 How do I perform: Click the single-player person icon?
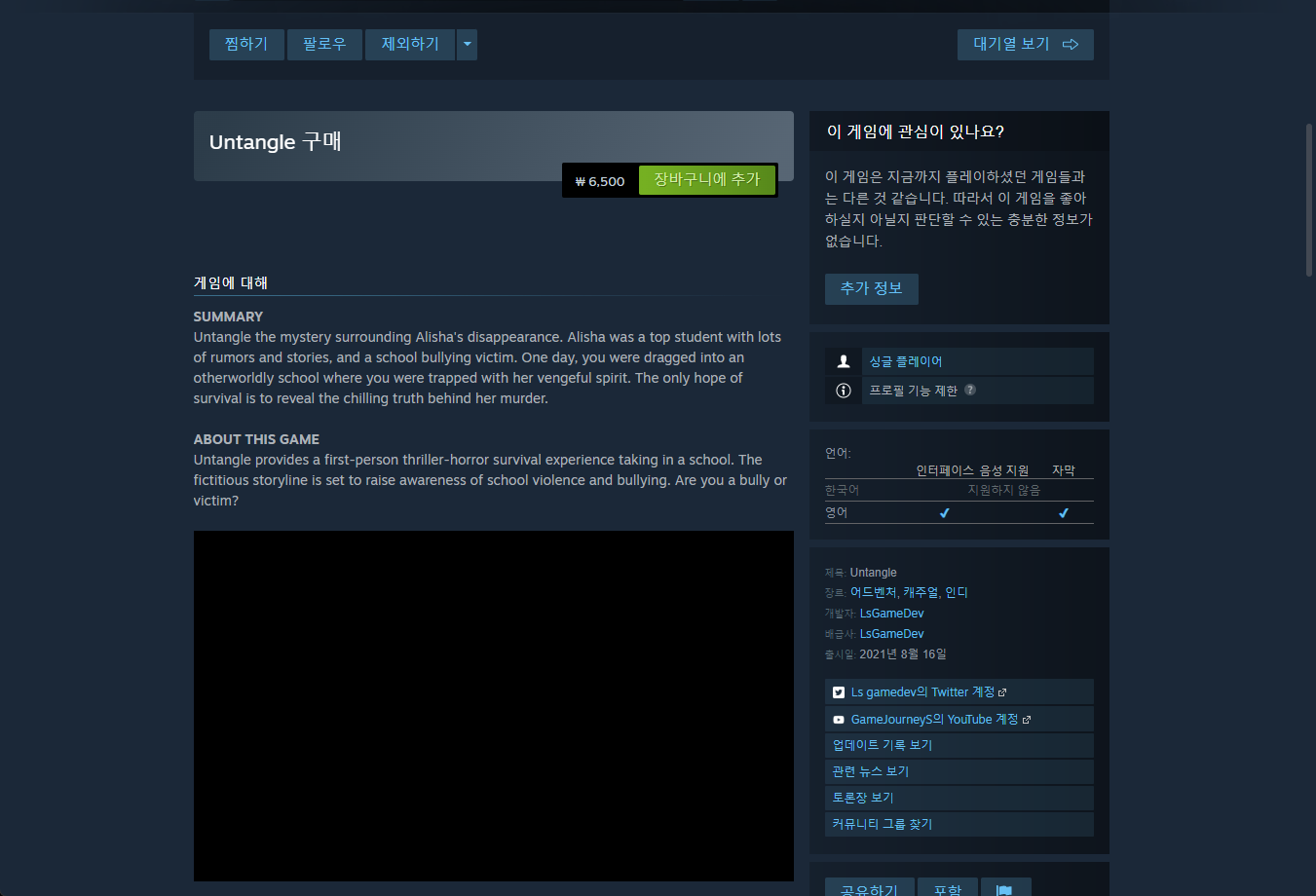pos(844,361)
